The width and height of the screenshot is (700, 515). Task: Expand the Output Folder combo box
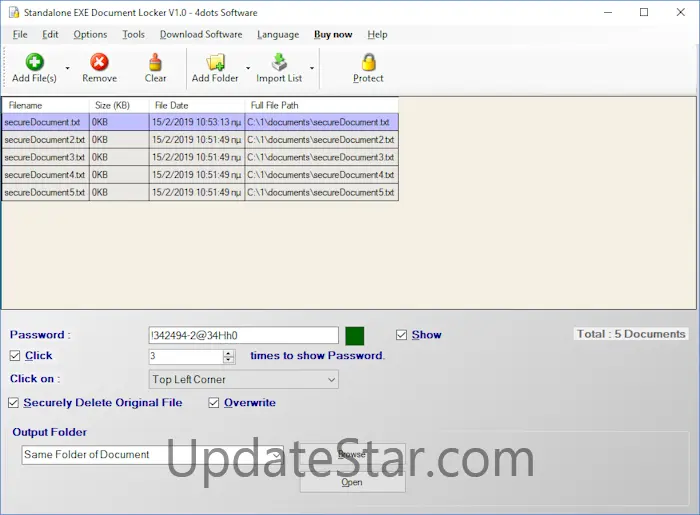[275, 455]
